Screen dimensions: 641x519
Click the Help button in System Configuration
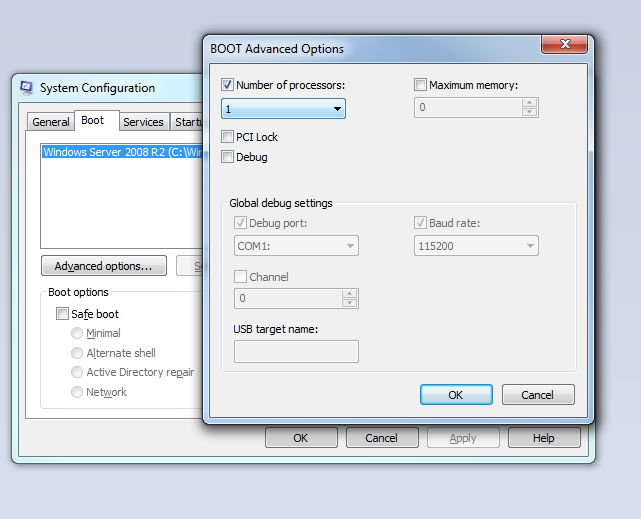[x=544, y=438]
